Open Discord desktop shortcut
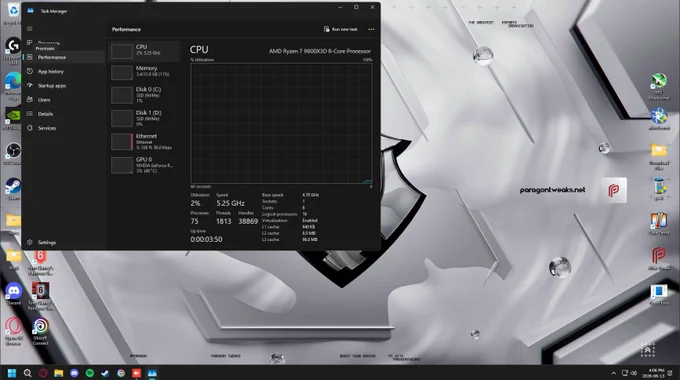This screenshot has width=680, height=380. click(x=13, y=294)
